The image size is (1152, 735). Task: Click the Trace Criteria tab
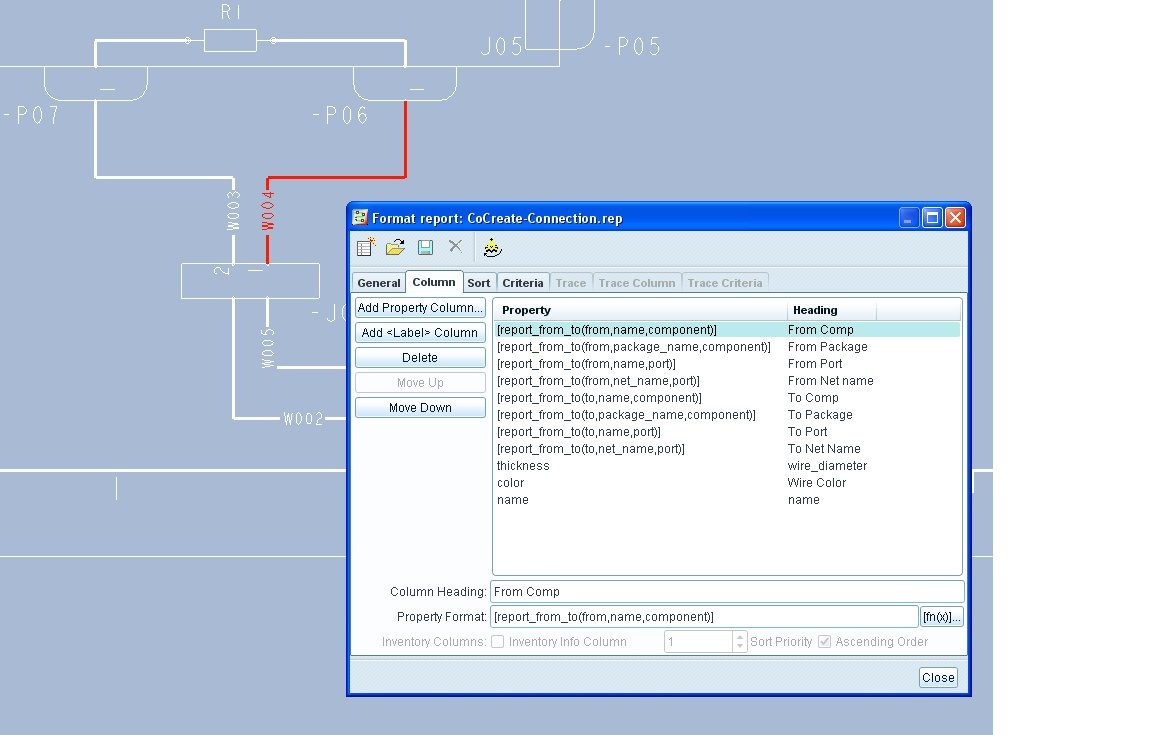tap(724, 283)
